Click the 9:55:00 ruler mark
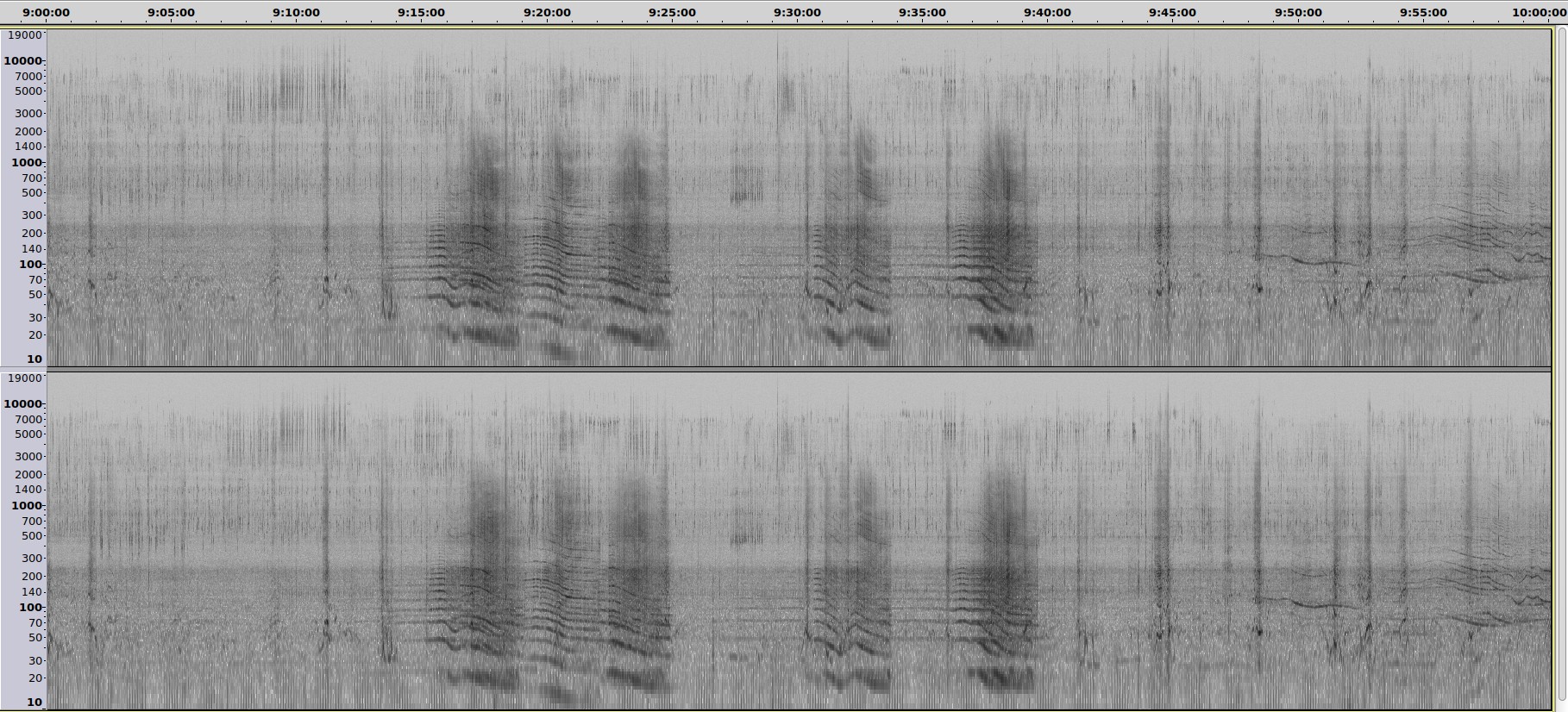The width and height of the screenshot is (1568, 712). (1423, 12)
